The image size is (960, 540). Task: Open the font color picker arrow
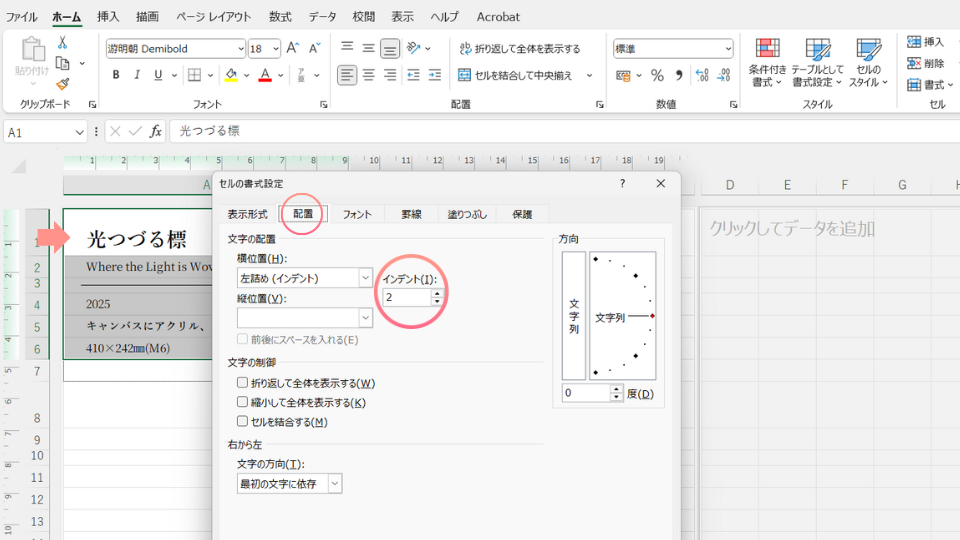tap(283, 75)
